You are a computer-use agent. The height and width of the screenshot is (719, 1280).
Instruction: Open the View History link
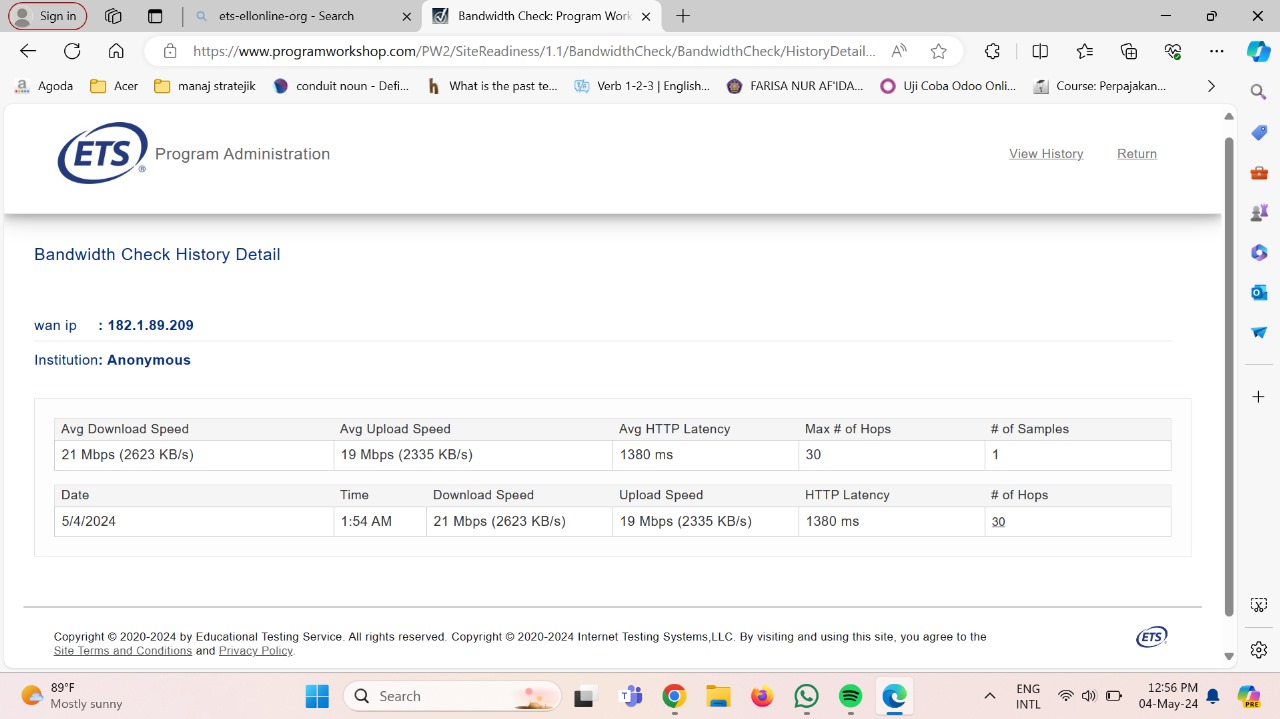click(x=1046, y=154)
